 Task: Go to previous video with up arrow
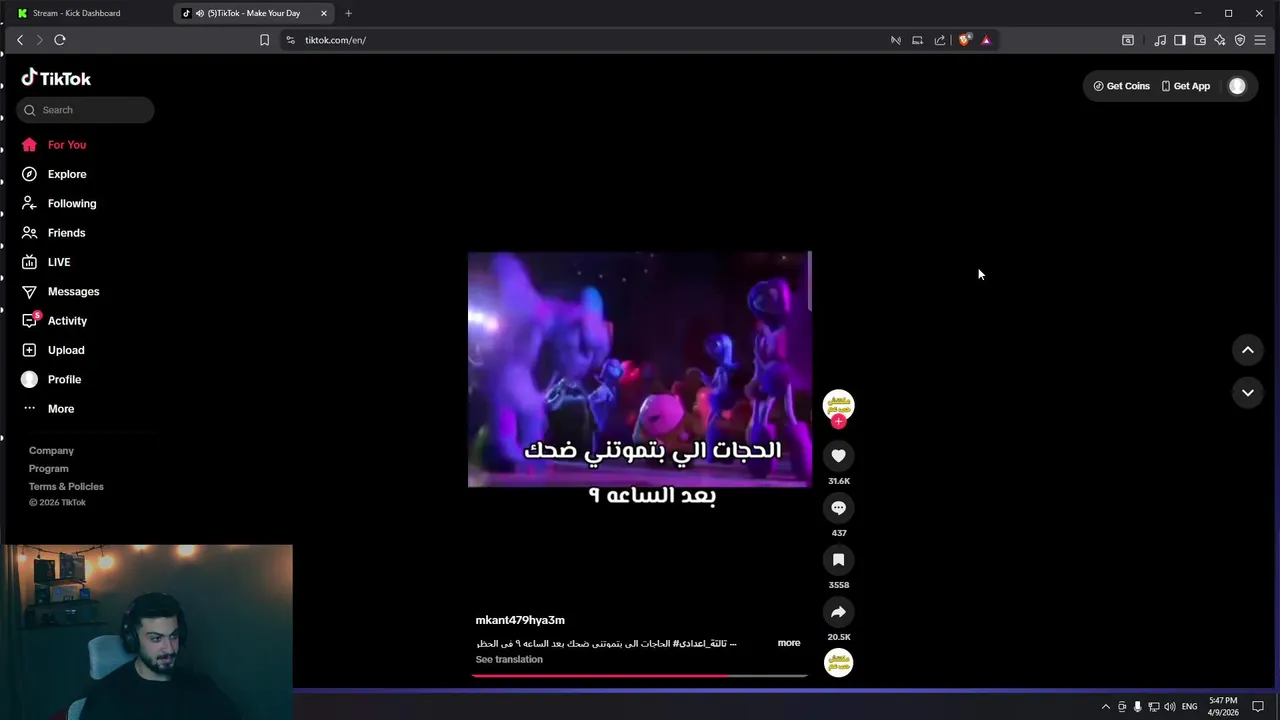pyautogui.click(x=1247, y=350)
